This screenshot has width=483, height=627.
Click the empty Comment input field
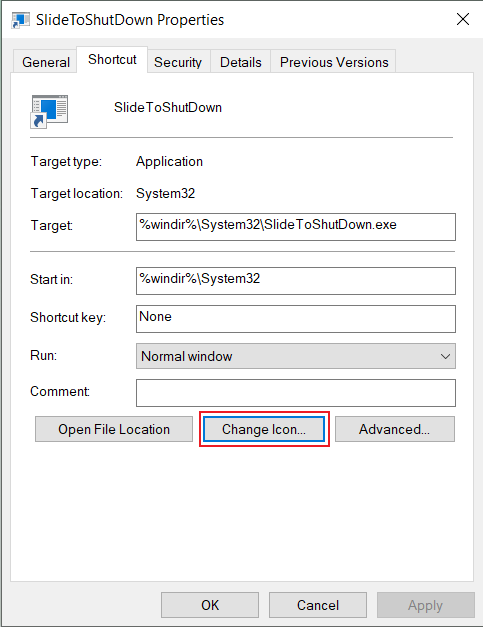coord(295,393)
